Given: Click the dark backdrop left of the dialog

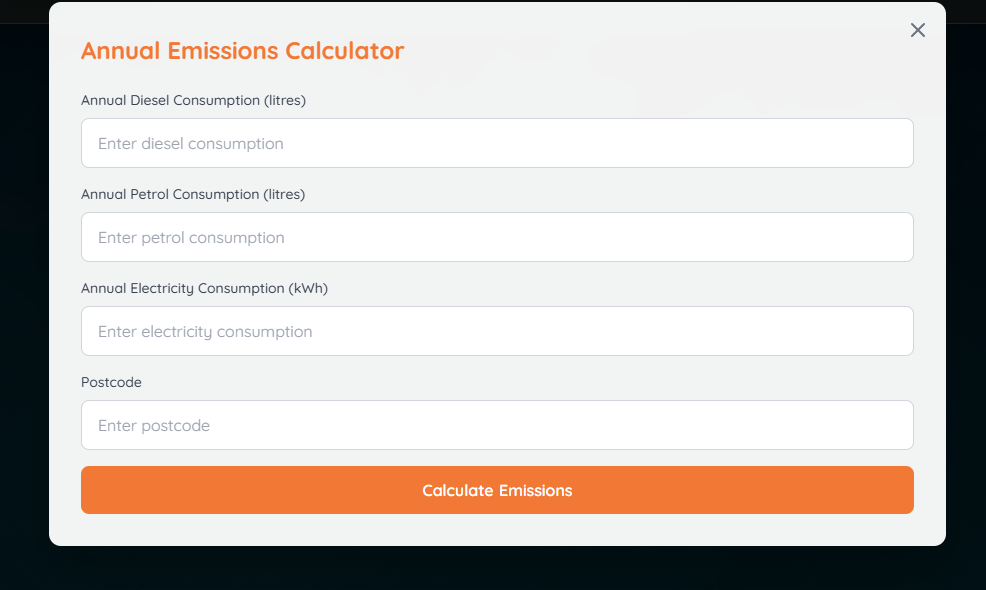Looking at the screenshot, I should [x=24, y=300].
